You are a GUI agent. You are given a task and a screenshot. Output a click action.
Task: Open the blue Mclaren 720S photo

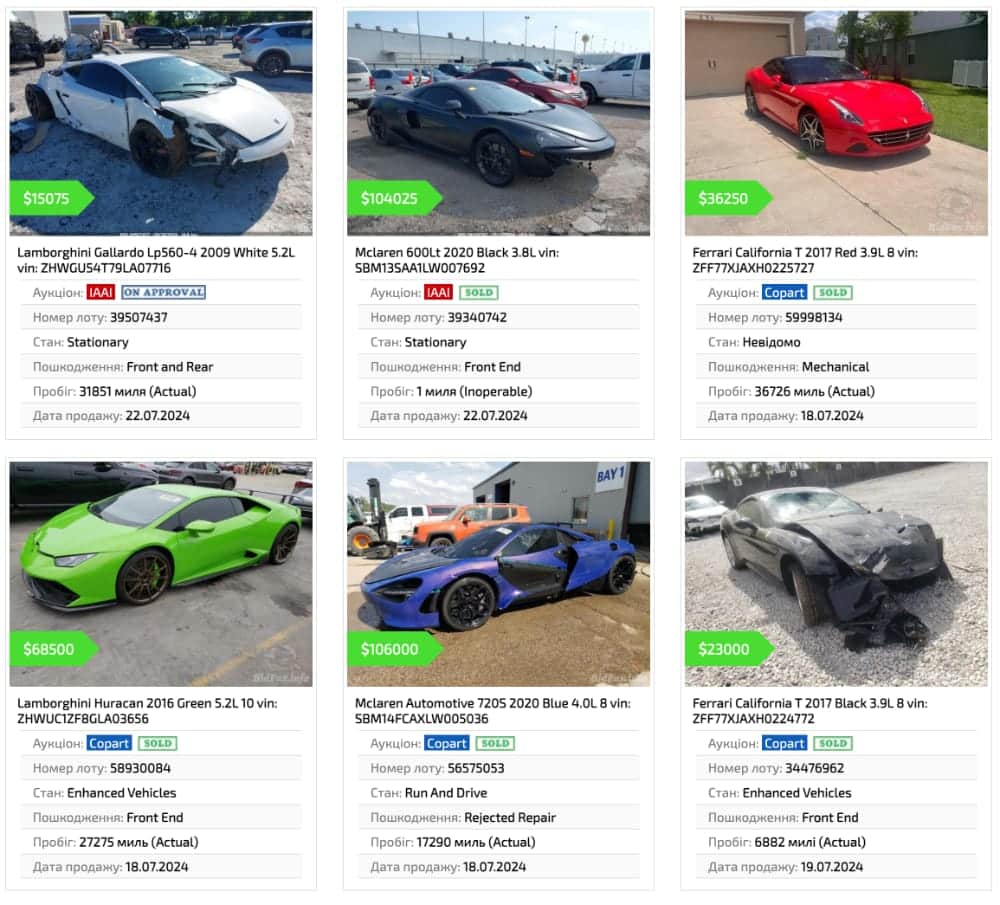click(x=498, y=574)
